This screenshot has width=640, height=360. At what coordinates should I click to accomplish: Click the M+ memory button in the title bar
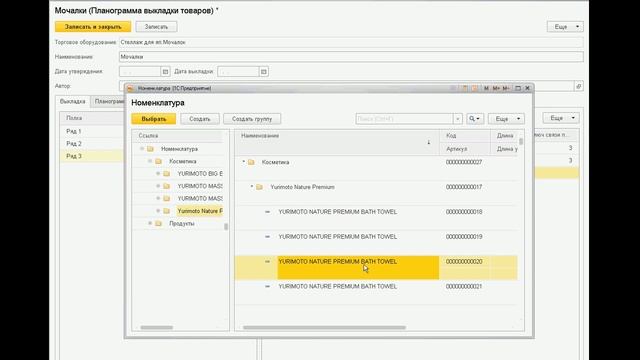(496, 88)
